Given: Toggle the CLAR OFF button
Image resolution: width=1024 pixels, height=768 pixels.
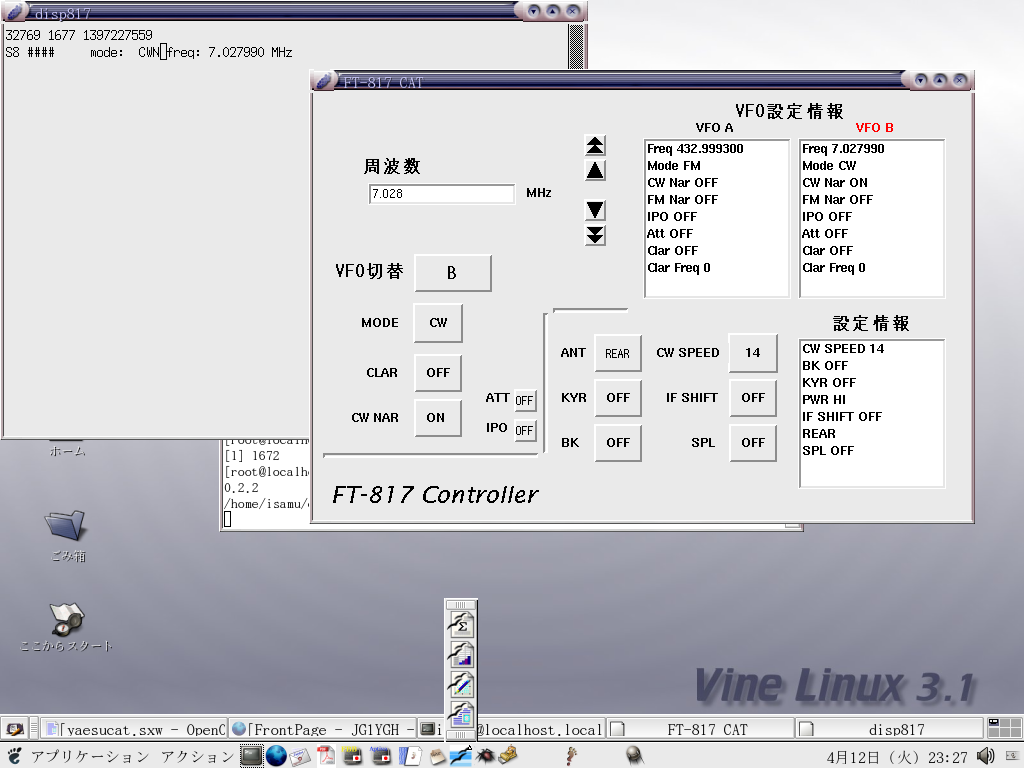Looking at the screenshot, I should tap(438, 372).
